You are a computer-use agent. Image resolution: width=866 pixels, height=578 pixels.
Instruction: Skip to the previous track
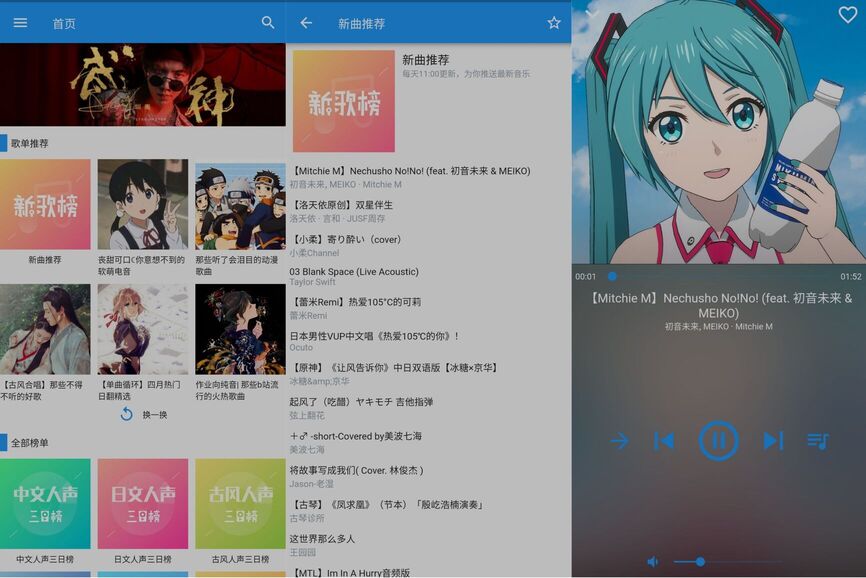664,441
